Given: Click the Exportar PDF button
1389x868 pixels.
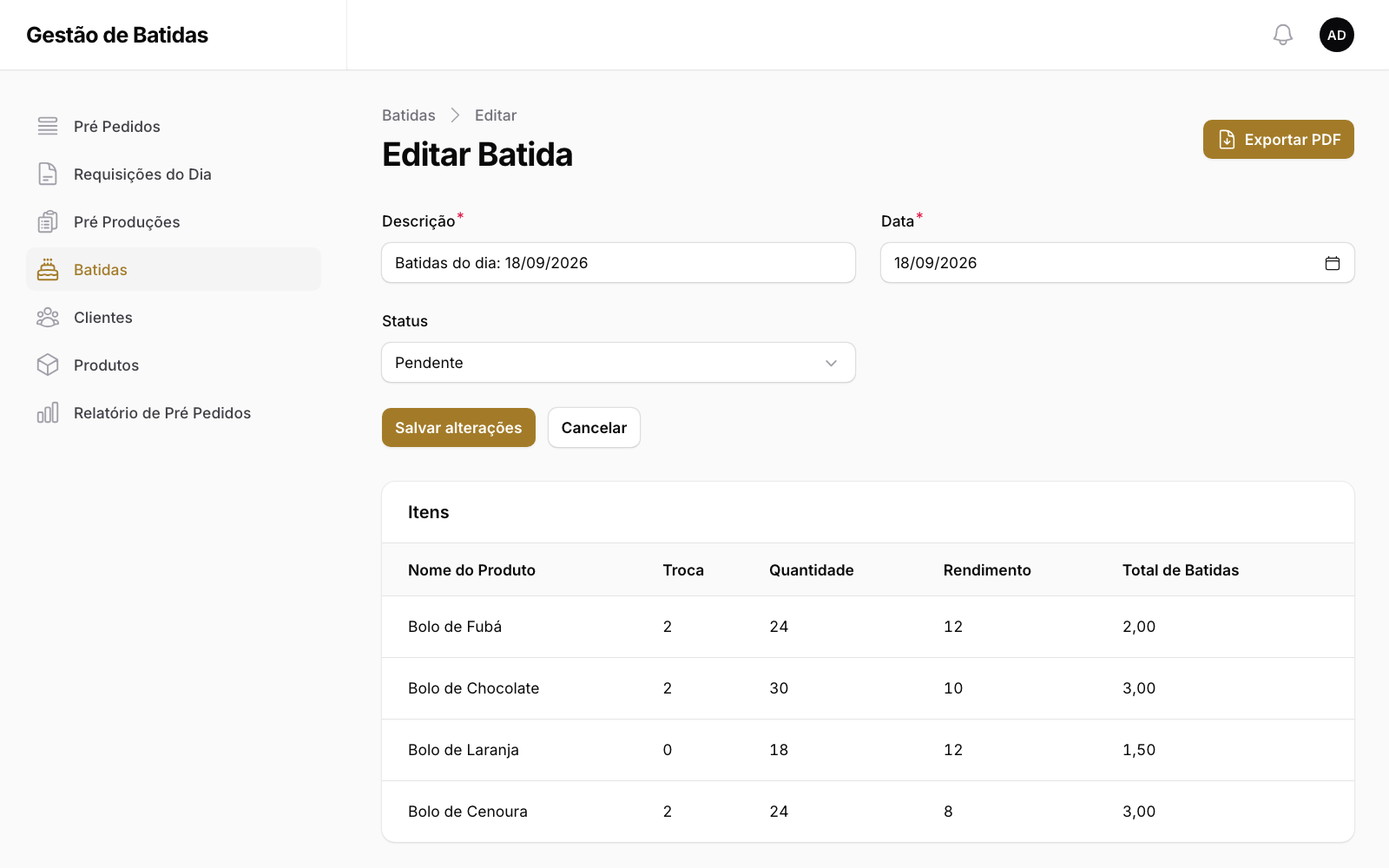Looking at the screenshot, I should (x=1278, y=140).
